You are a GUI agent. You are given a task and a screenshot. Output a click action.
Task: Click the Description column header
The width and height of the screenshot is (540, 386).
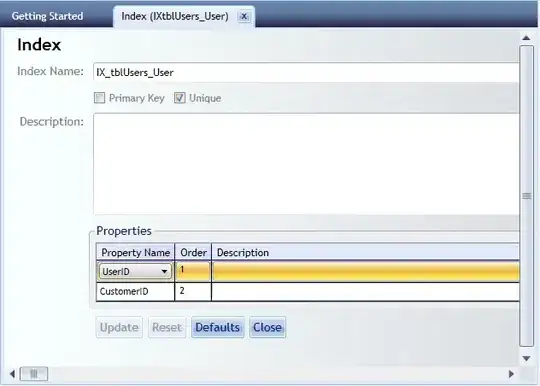[x=365, y=252]
